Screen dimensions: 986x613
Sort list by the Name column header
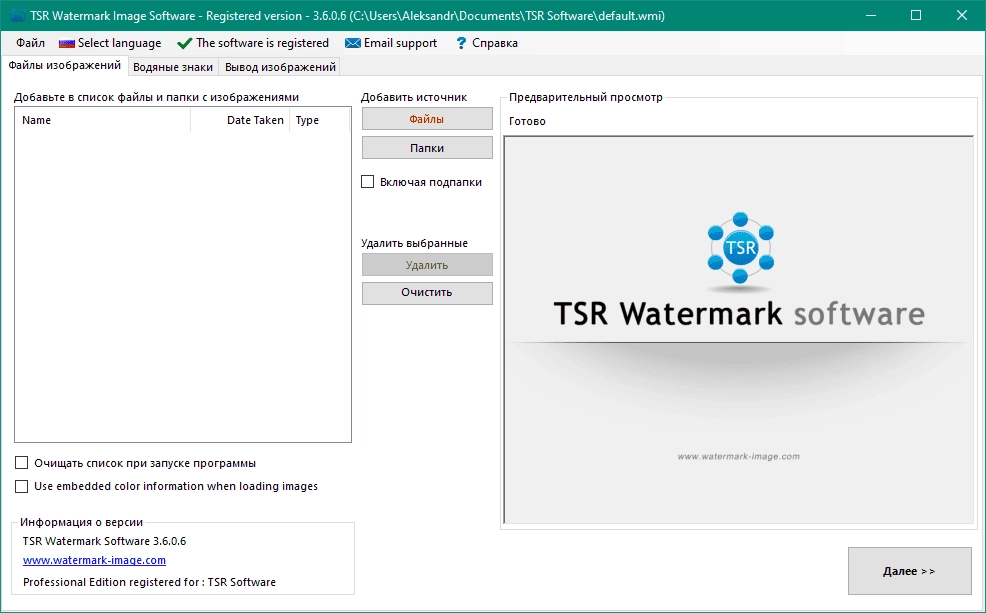point(103,120)
